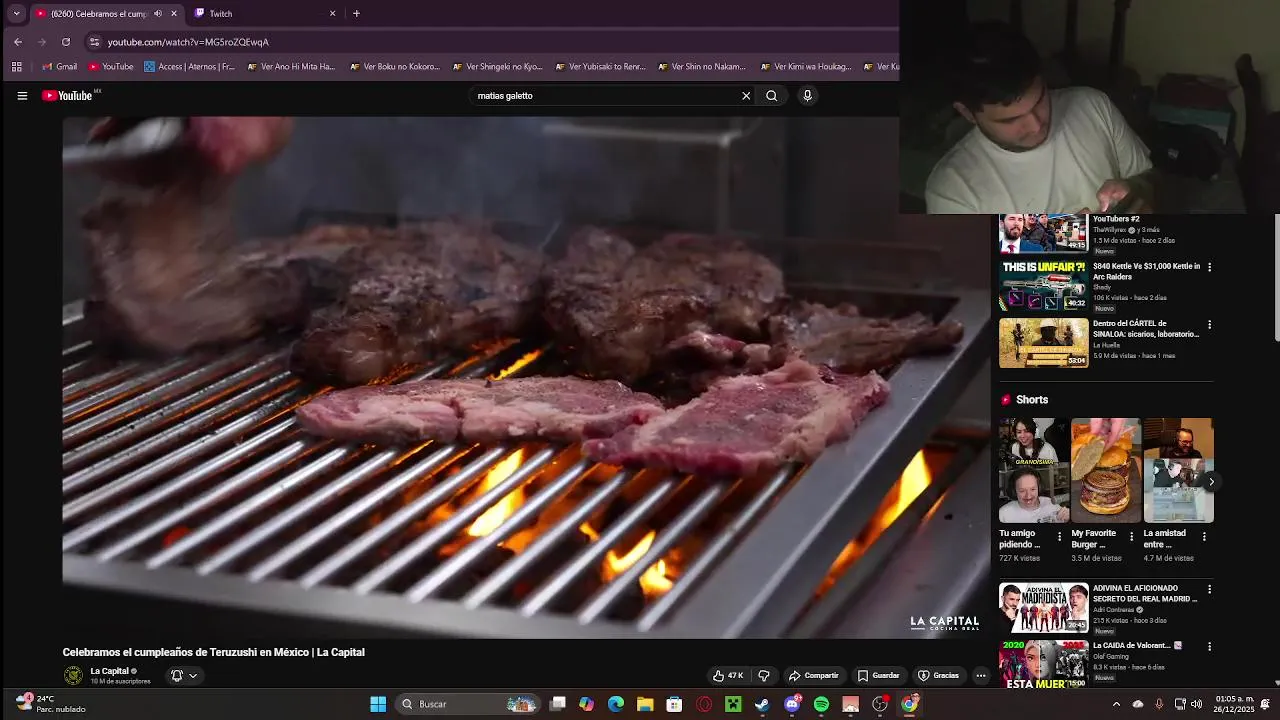
Task: Click the Gracias button
Action: click(x=939, y=676)
